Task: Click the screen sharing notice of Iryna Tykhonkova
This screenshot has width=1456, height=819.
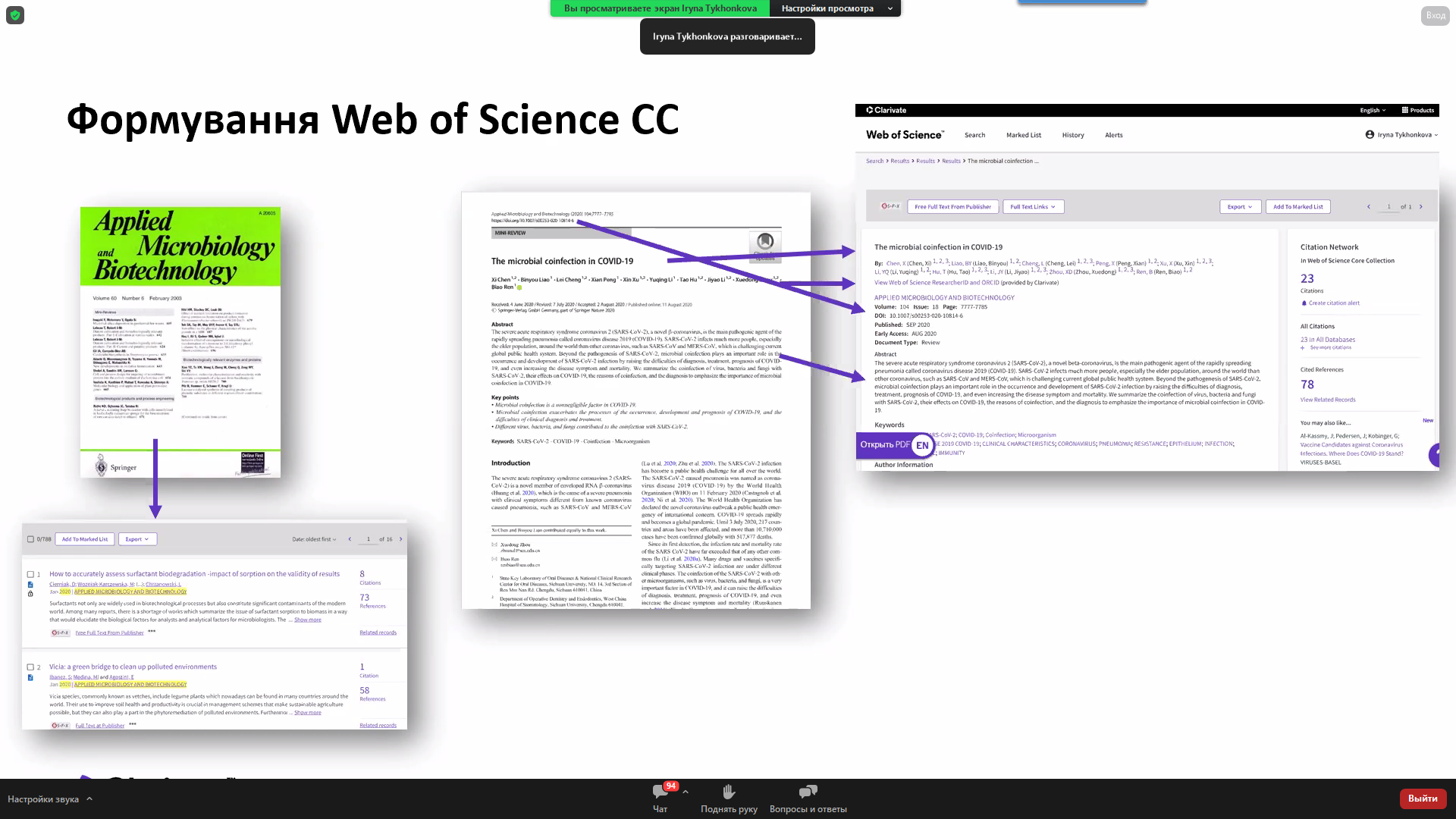Action: 660,8
